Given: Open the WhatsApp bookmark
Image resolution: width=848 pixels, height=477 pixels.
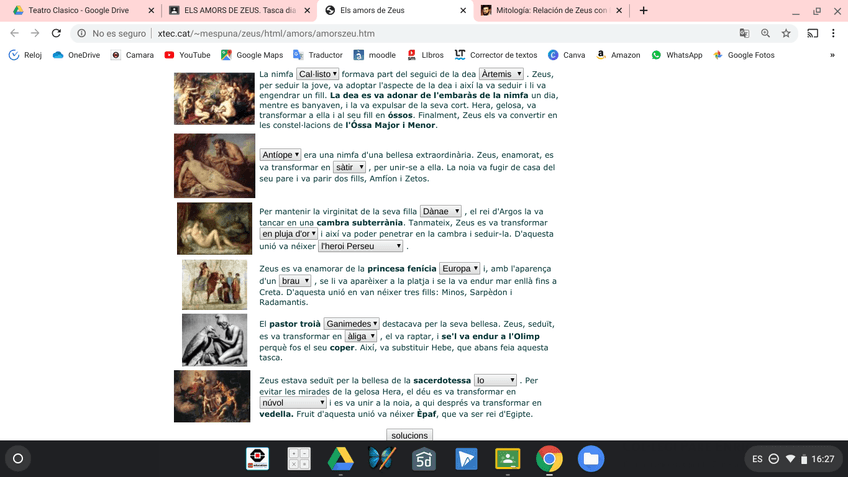Looking at the screenshot, I should point(677,55).
